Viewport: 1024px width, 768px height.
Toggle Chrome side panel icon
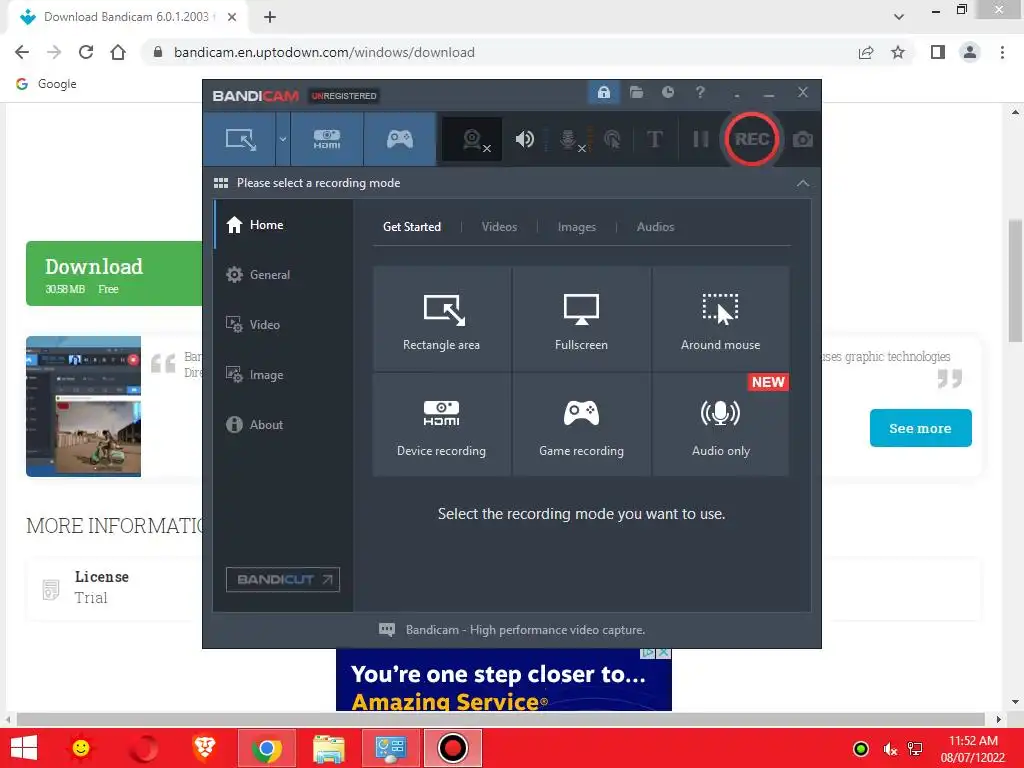pyautogui.click(x=938, y=52)
